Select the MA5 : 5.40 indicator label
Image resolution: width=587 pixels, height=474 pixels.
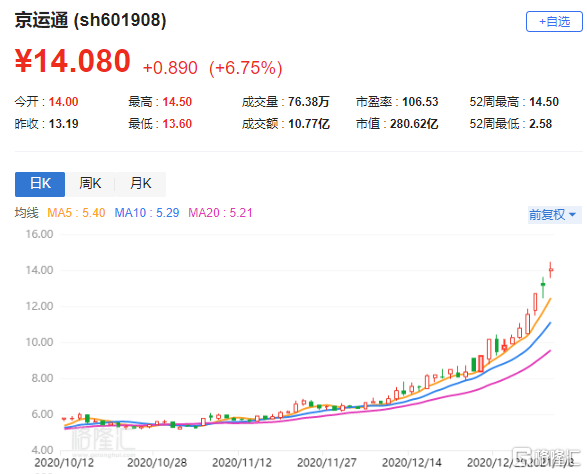pyautogui.click(x=76, y=213)
